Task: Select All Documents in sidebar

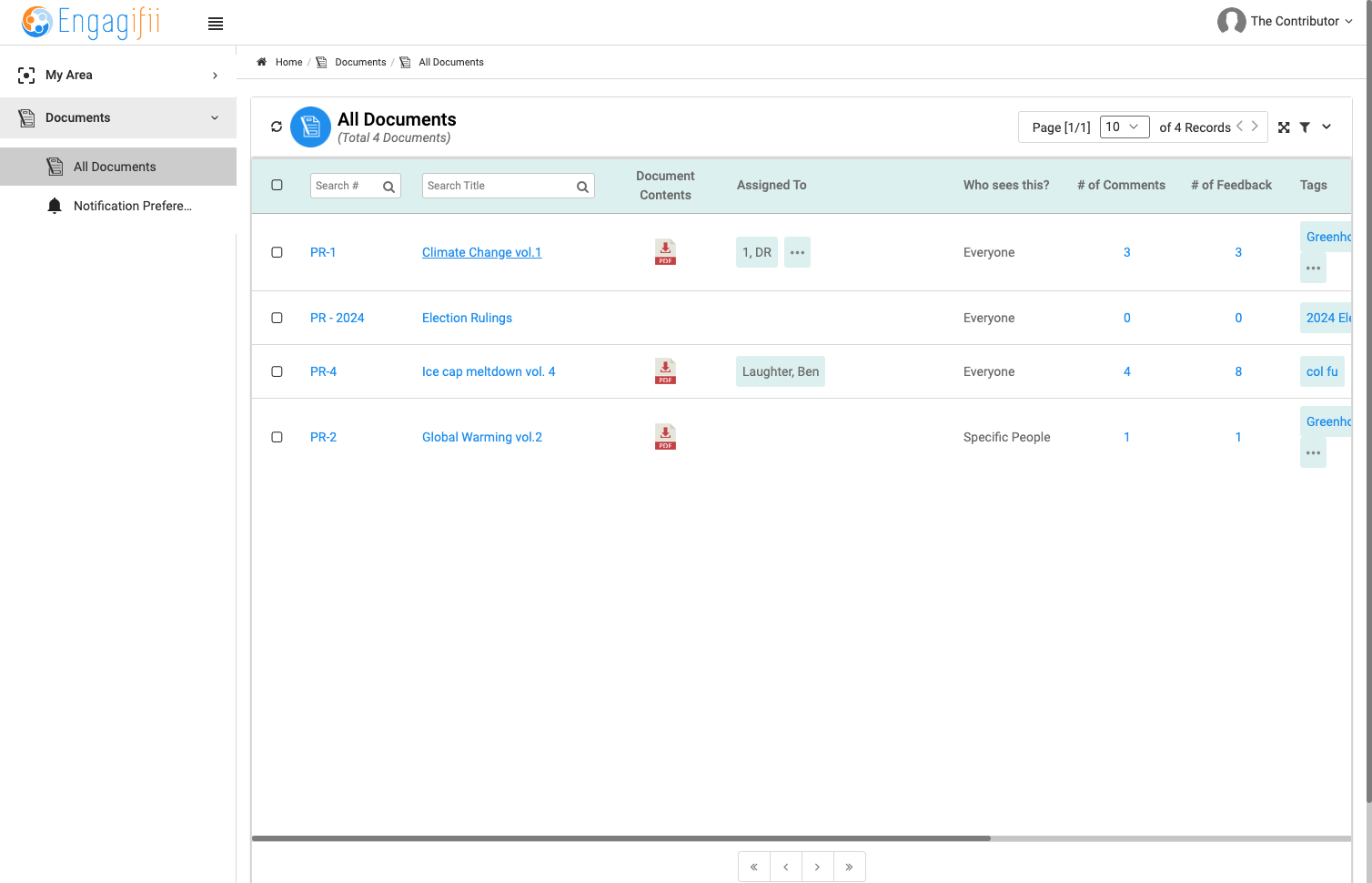Action: [x=118, y=167]
